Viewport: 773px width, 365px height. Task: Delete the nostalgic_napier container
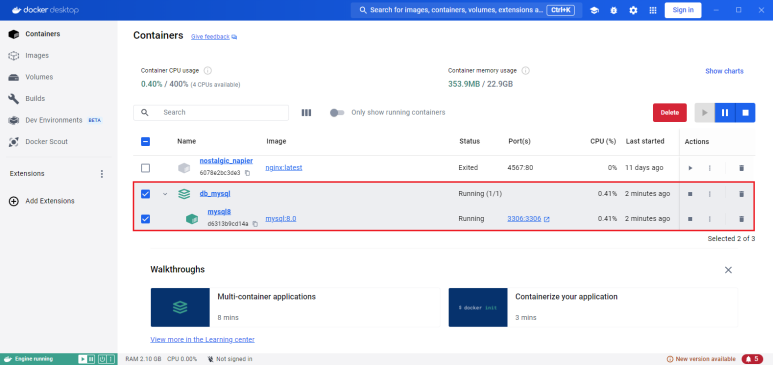[x=741, y=168]
